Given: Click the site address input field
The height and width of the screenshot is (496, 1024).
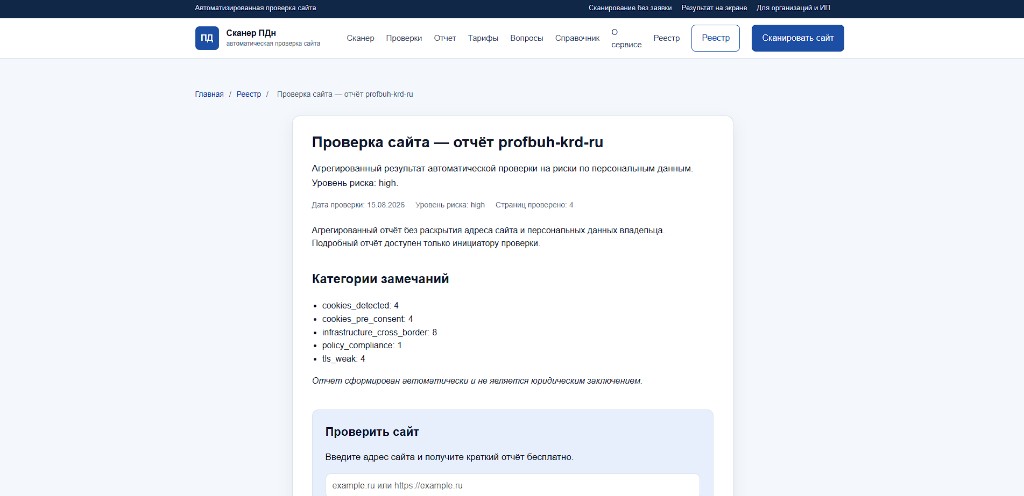Looking at the screenshot, I should coord(512,486).
